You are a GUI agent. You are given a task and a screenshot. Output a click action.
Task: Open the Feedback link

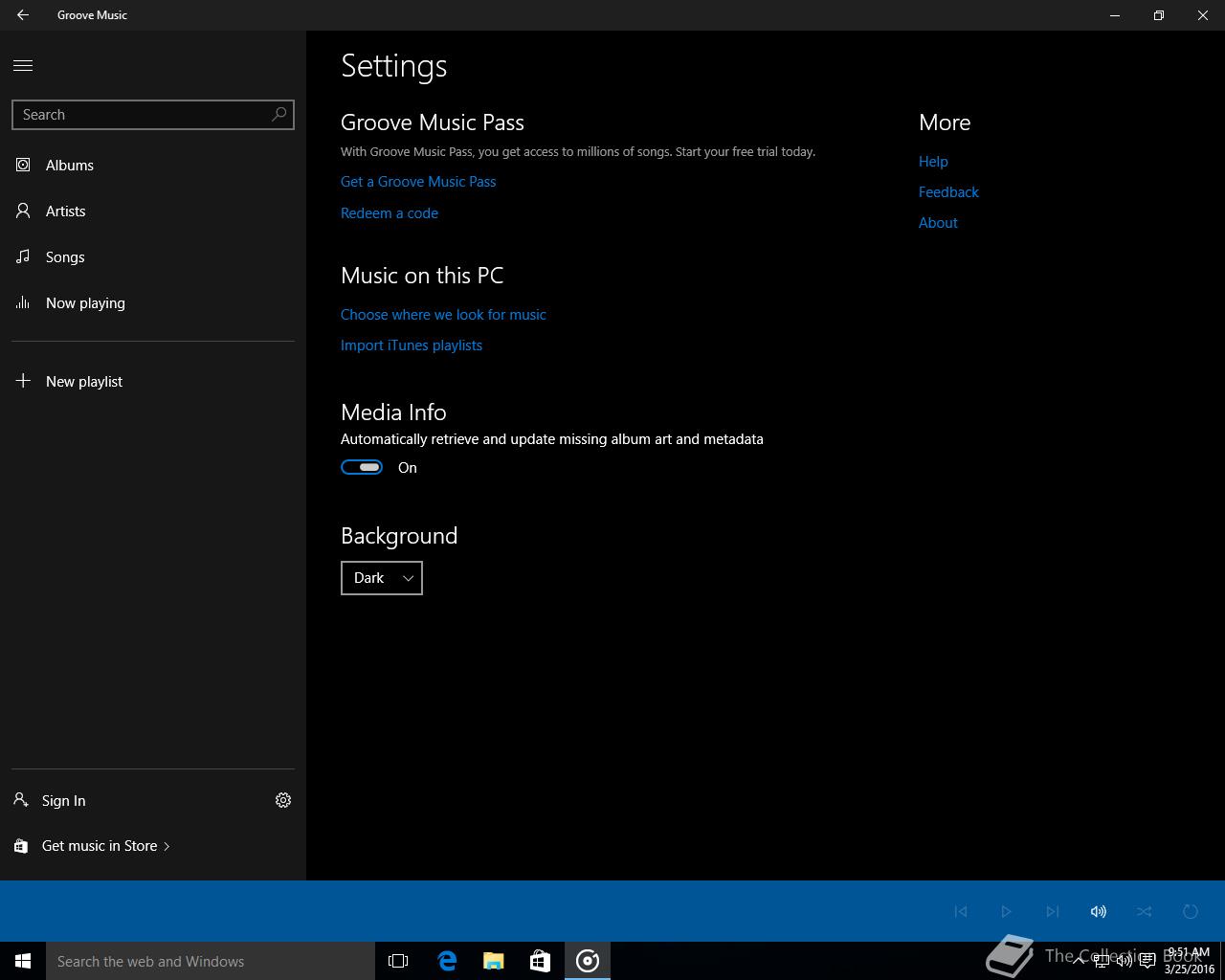[x=948, y=192]
